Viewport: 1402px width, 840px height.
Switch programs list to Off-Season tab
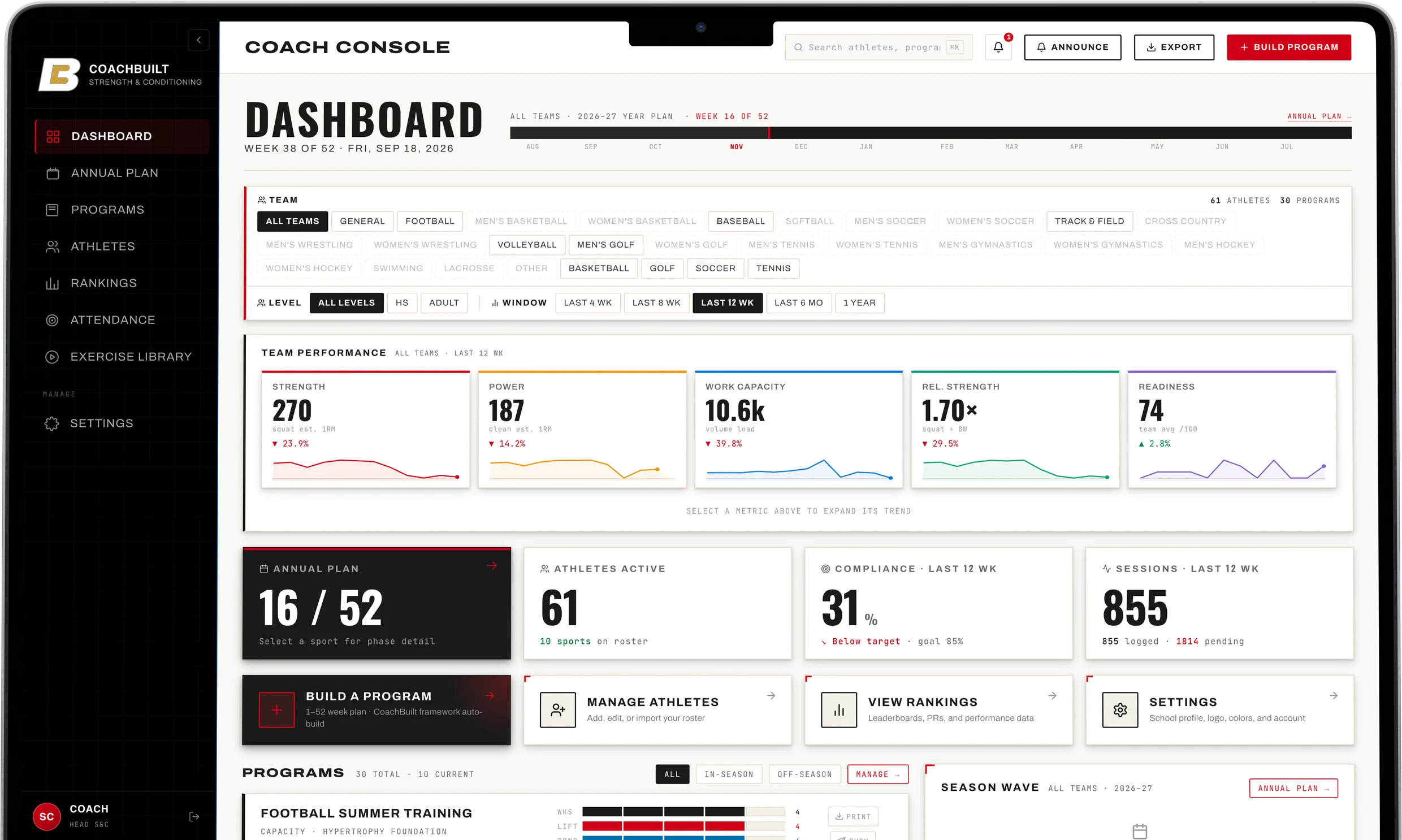point(804,774)
